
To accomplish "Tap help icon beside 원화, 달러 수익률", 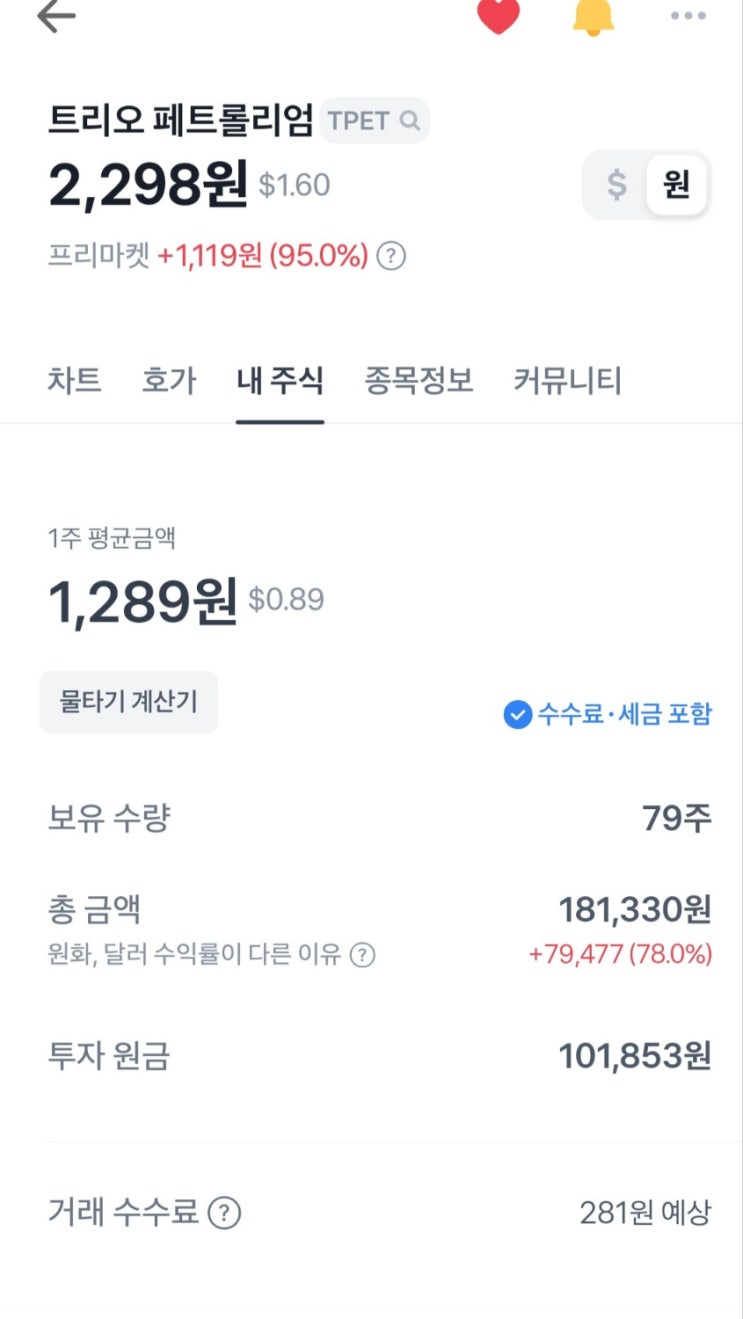I will tap(362, 955).
